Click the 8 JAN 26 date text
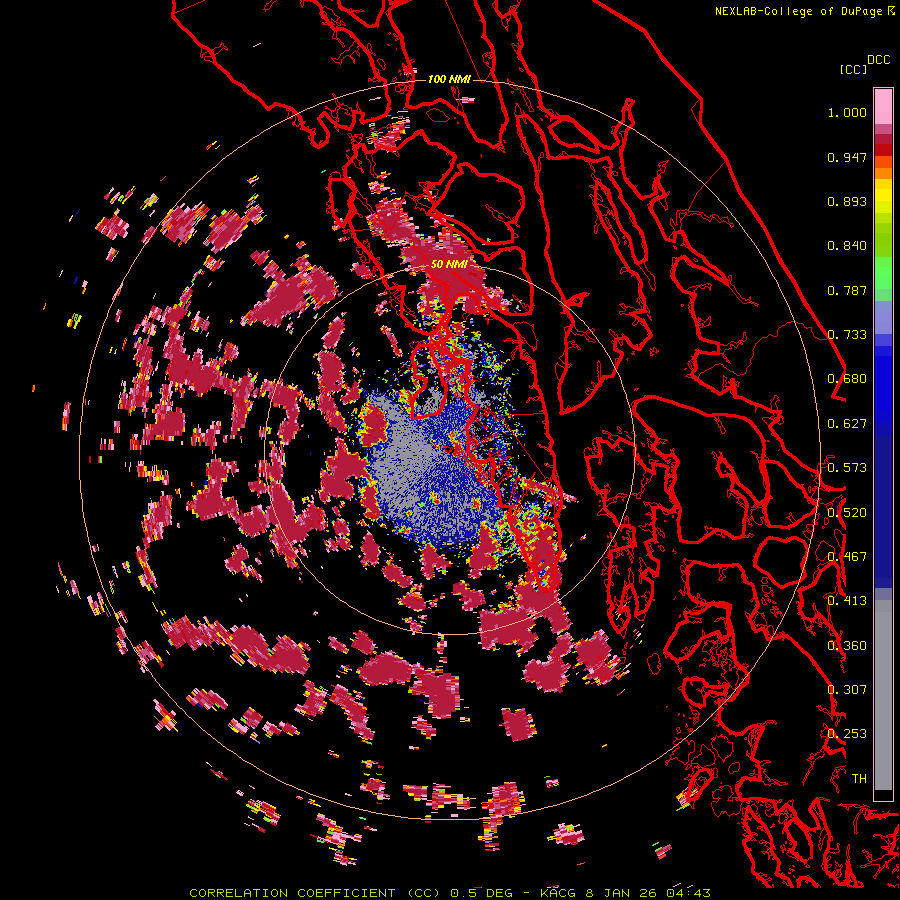 click(622, 893)
